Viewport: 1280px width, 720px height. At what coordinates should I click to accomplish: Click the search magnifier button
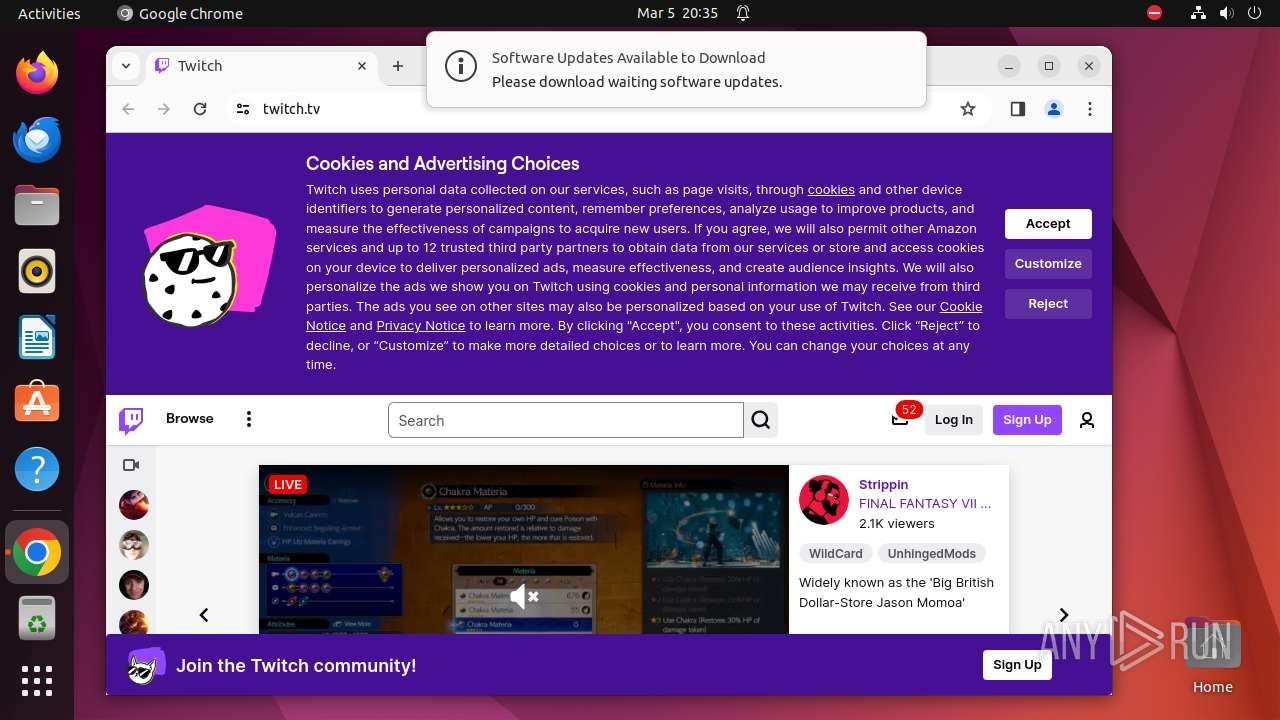pyautogui.click(x=761, y=420)
